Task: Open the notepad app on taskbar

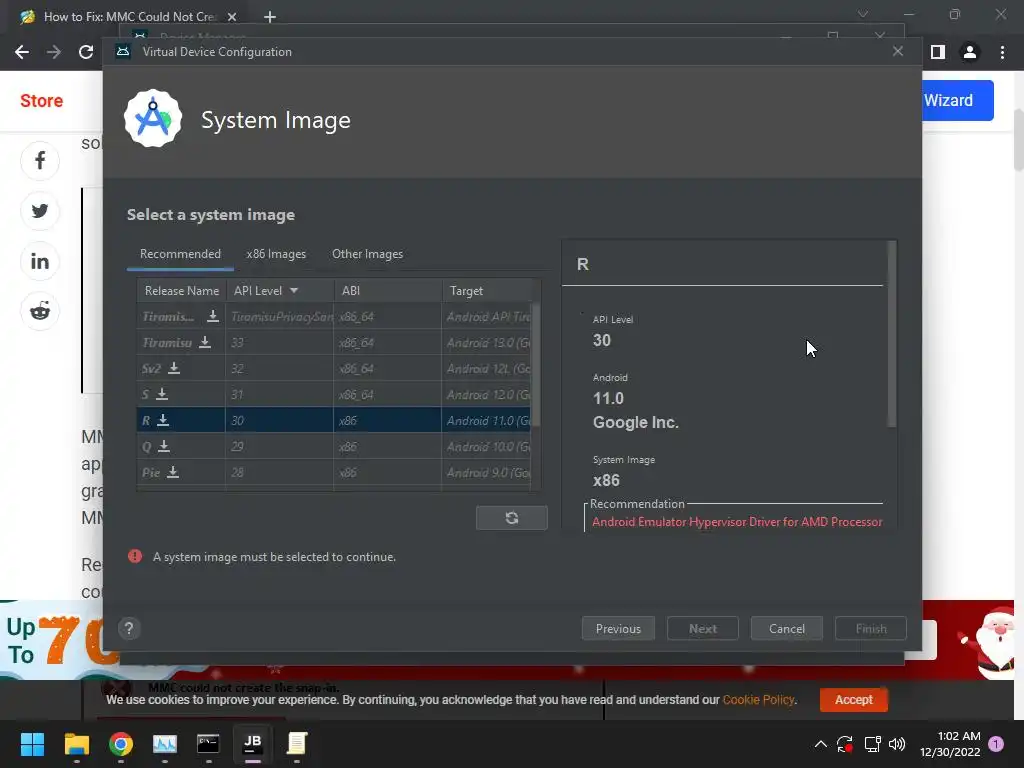Action: (x=296, y=744)
